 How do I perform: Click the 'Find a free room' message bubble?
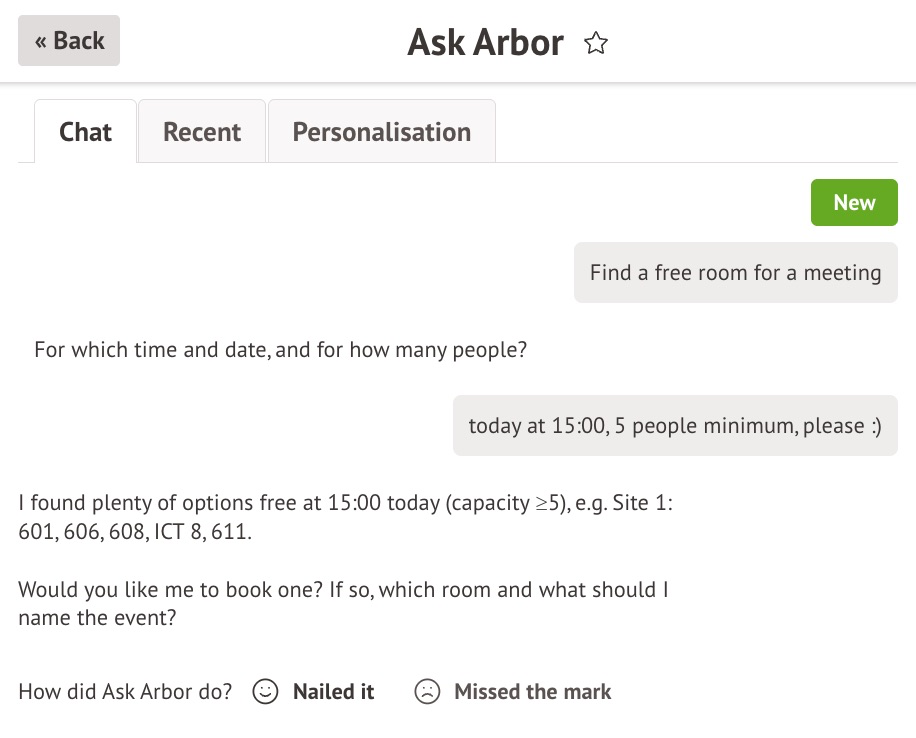pos(735,272)
